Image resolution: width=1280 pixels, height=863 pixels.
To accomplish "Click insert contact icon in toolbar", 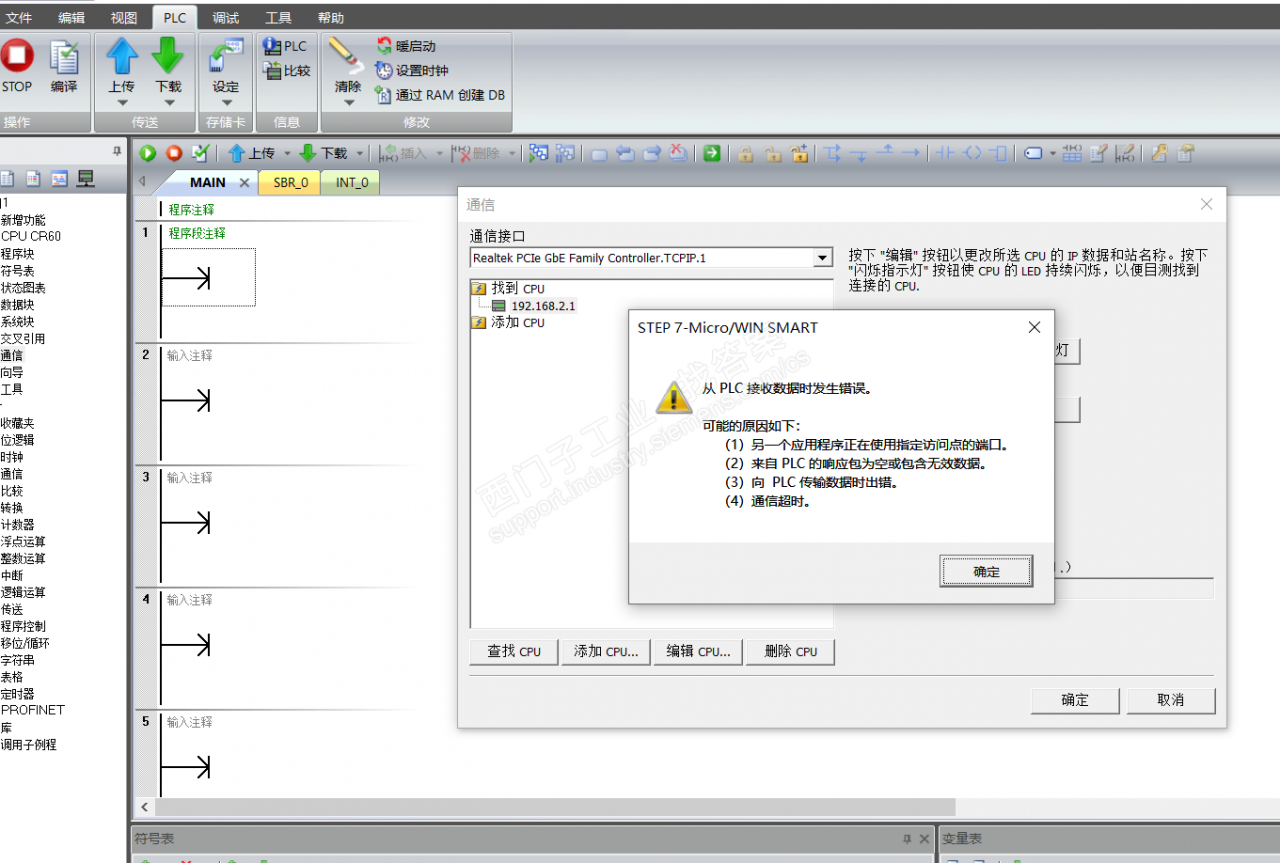I will pos(944,153).
